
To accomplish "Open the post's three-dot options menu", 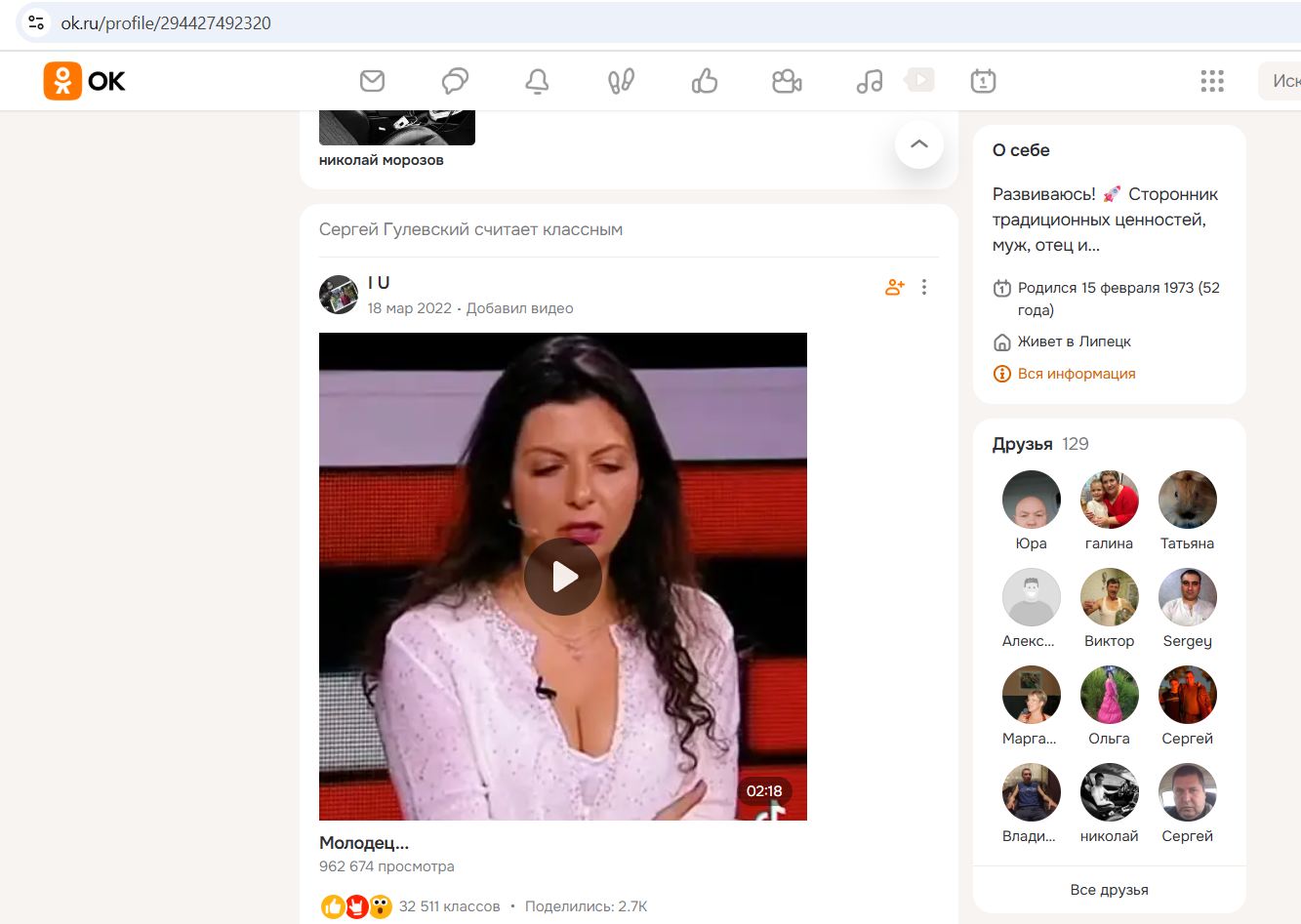I will click(924, 287).
